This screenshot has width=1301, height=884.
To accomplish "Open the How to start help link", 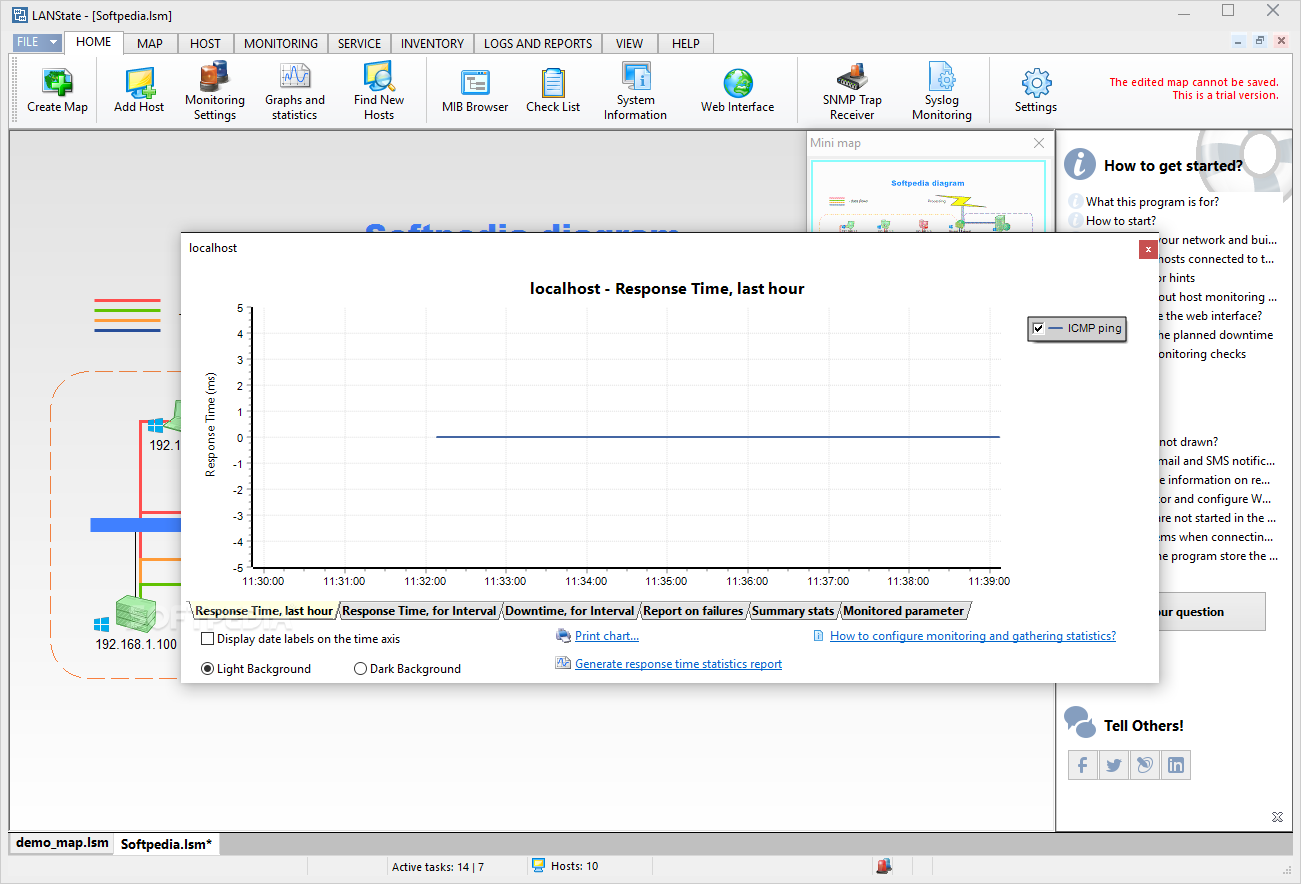I will pyautogui.click(x=1121, y=220).
